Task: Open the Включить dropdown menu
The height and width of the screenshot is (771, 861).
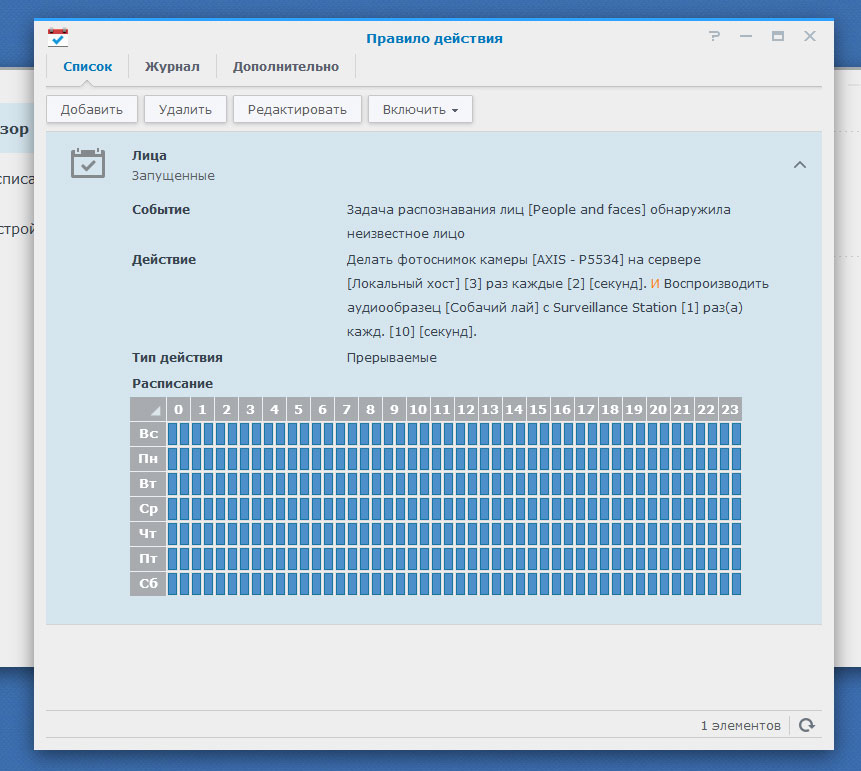Action: 420,109
